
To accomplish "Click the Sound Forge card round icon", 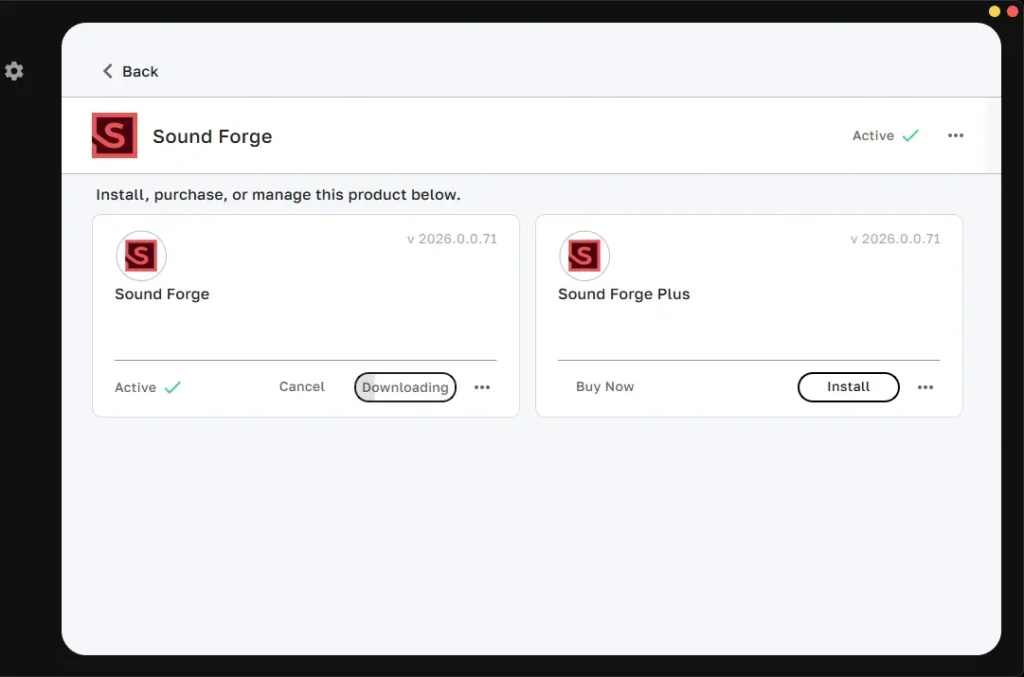I will (x=141, y=255).
